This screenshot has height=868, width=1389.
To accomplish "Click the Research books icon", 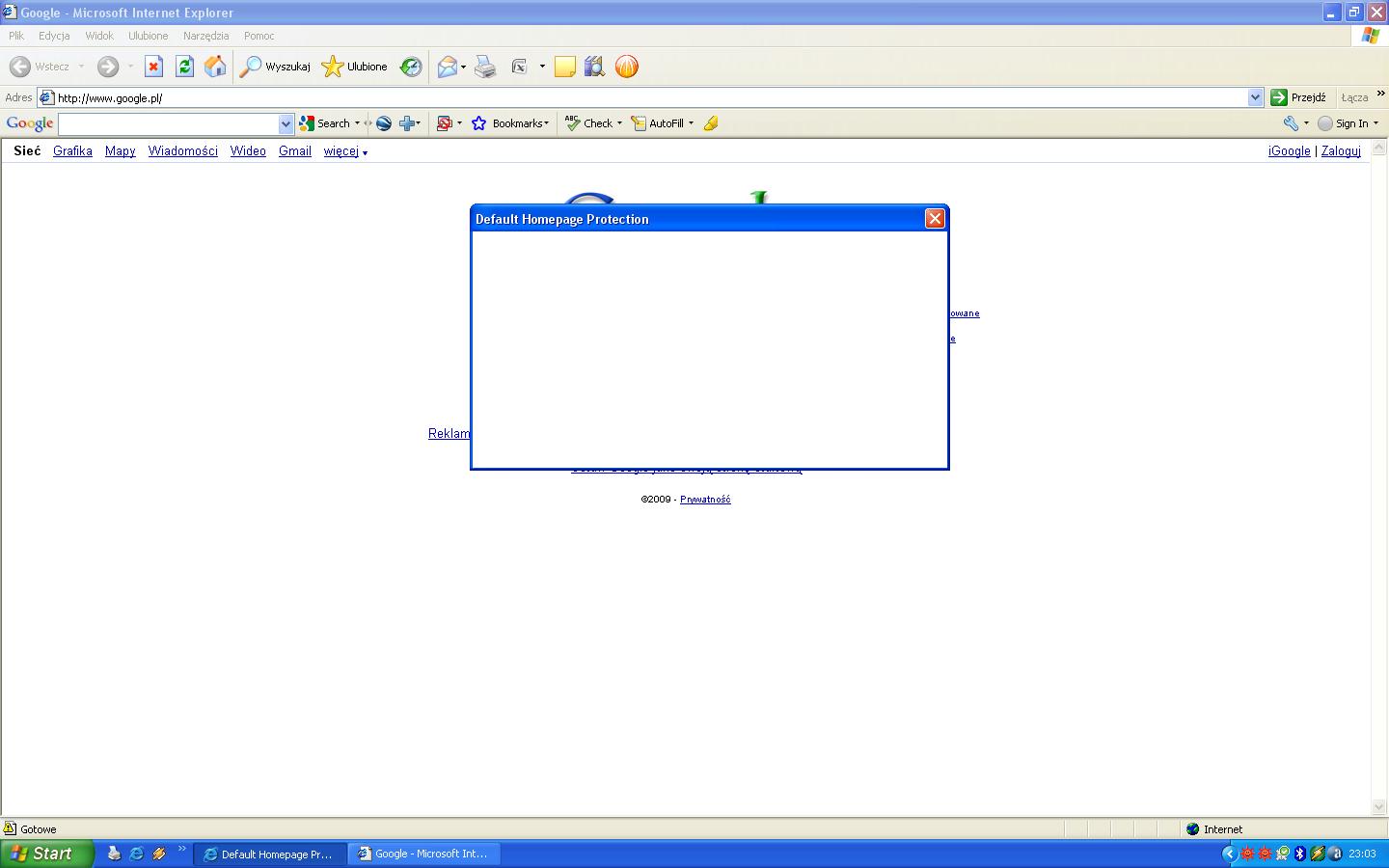I will coord(594,67).
